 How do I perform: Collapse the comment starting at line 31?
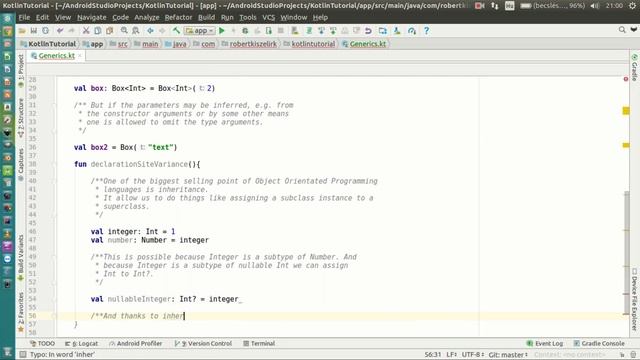tap(54, 105)
